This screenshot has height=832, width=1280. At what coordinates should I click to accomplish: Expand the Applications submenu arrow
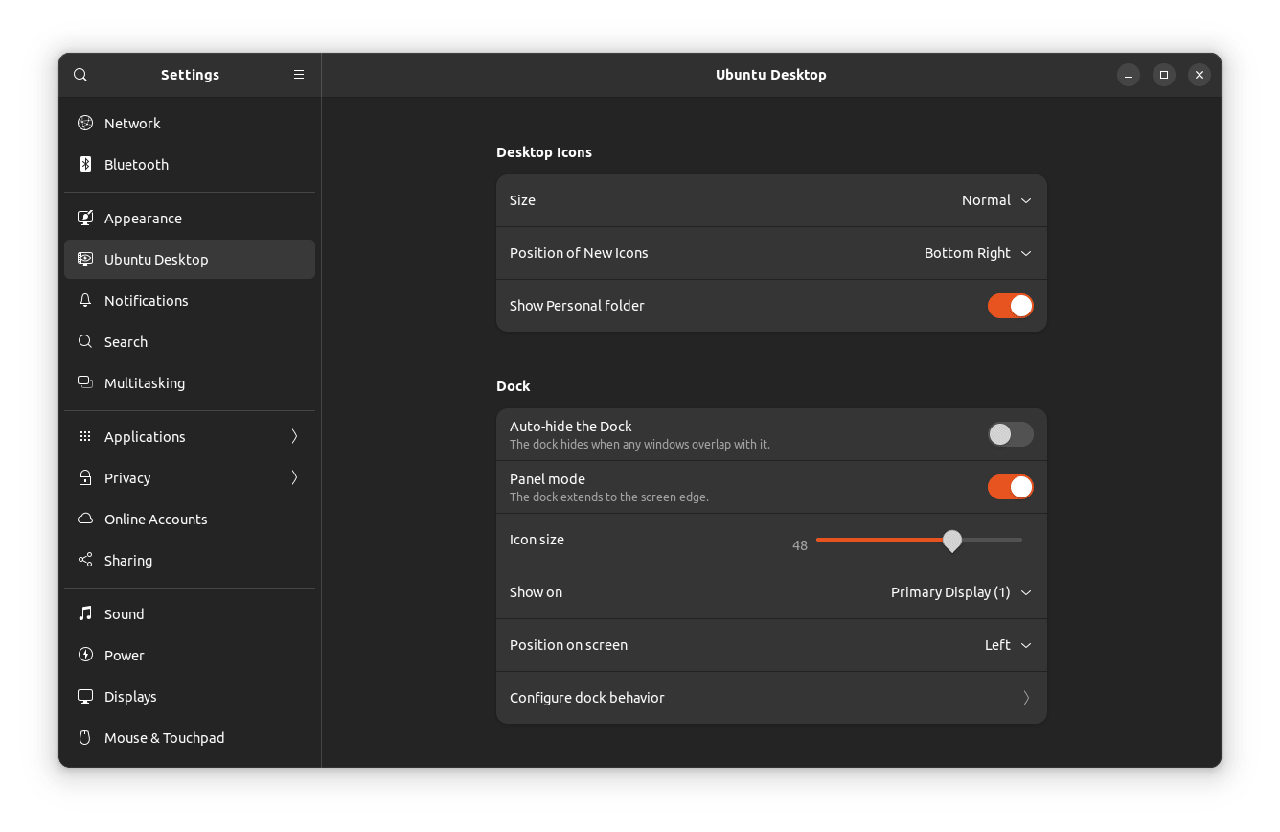pos(294,436)
